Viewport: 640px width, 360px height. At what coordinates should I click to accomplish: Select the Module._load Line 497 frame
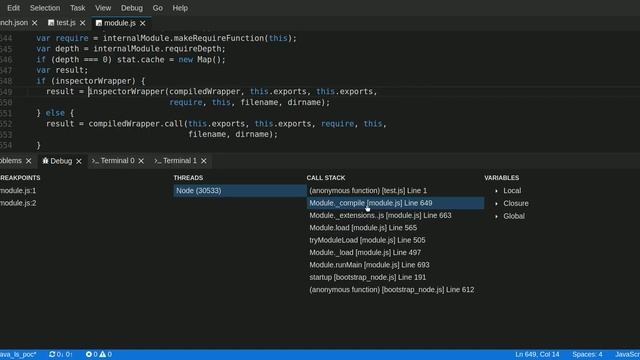[395, 252]
